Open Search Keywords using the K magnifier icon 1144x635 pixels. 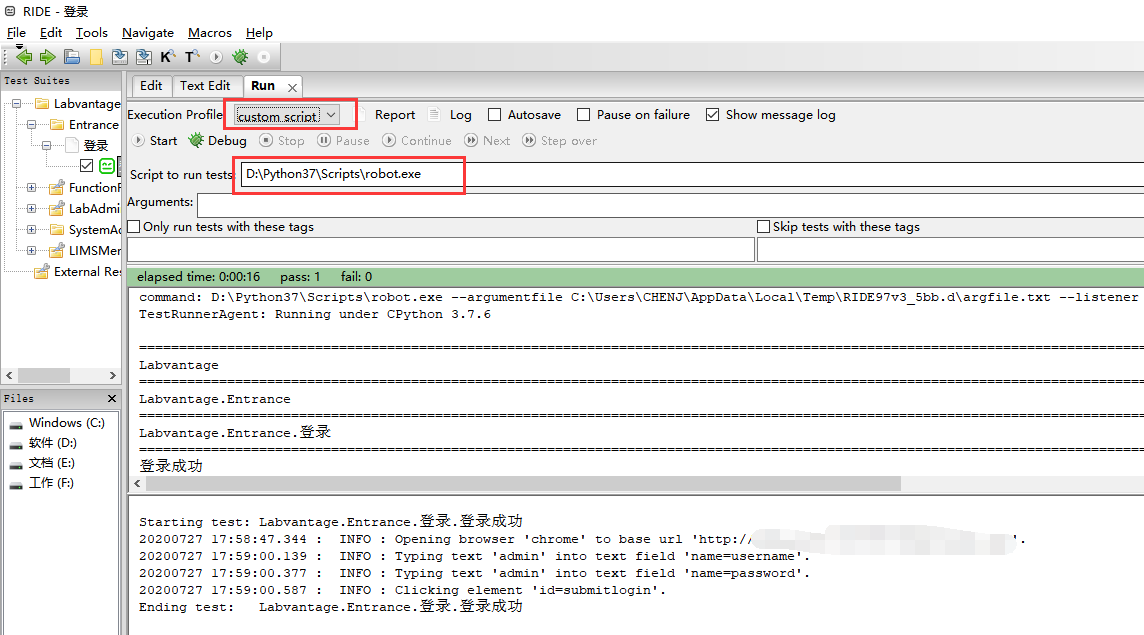pos(167,56)
